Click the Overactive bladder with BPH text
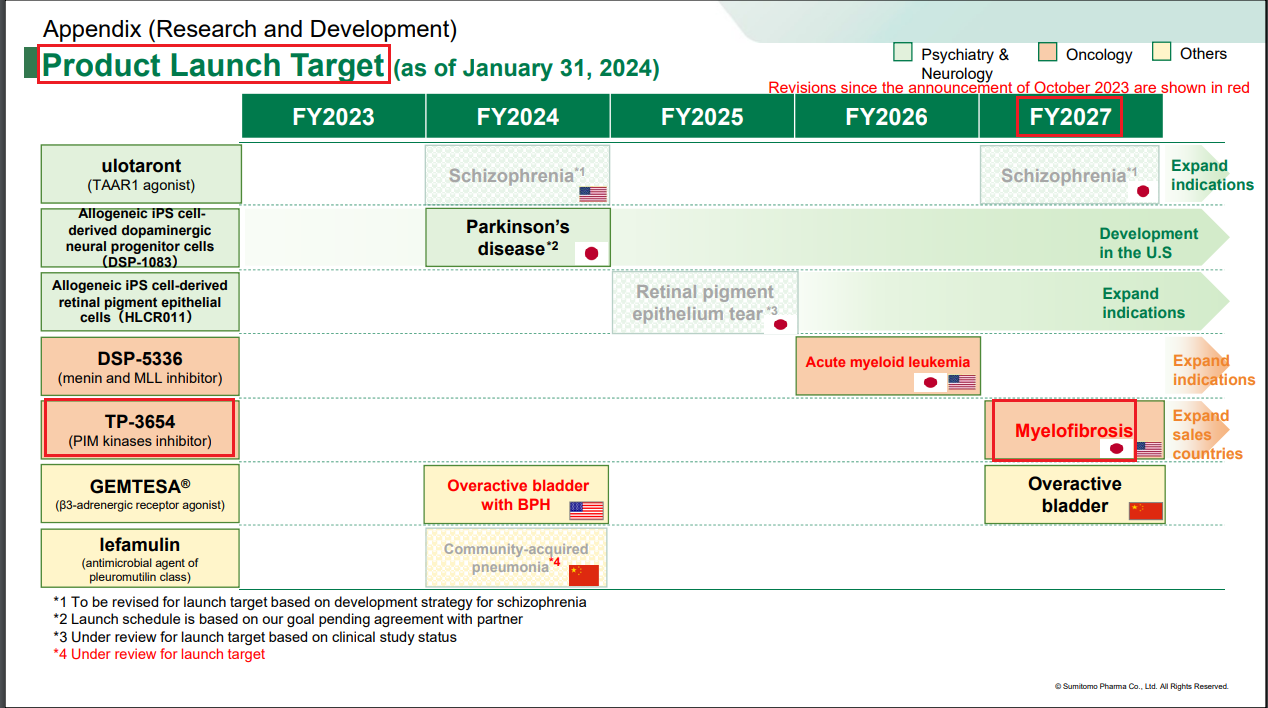1268x708 pixels. click(518, 495)
